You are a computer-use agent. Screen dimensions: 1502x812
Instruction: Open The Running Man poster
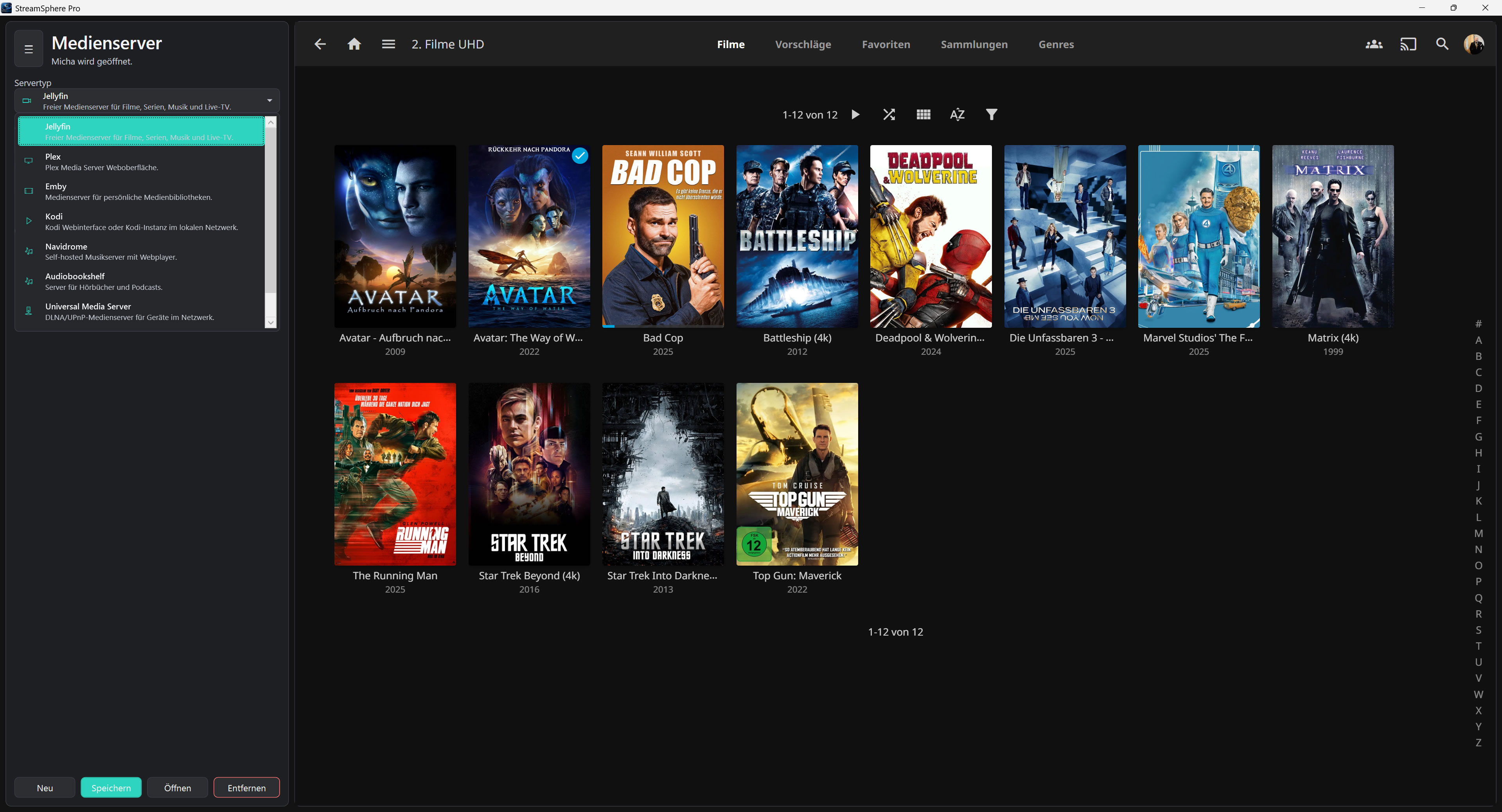[395, 474]
